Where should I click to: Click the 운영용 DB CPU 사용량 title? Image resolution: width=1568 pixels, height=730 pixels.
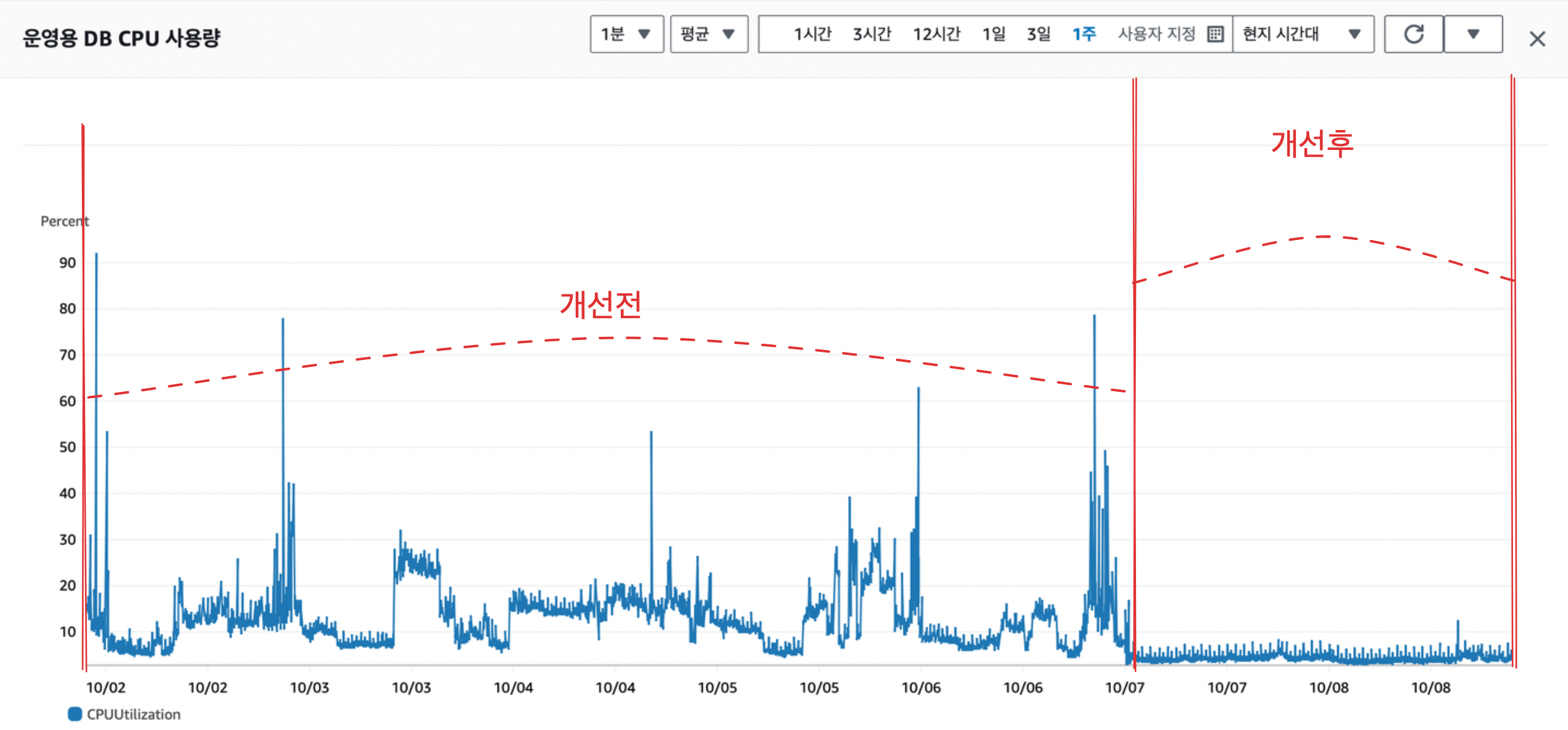pos(122,38)
